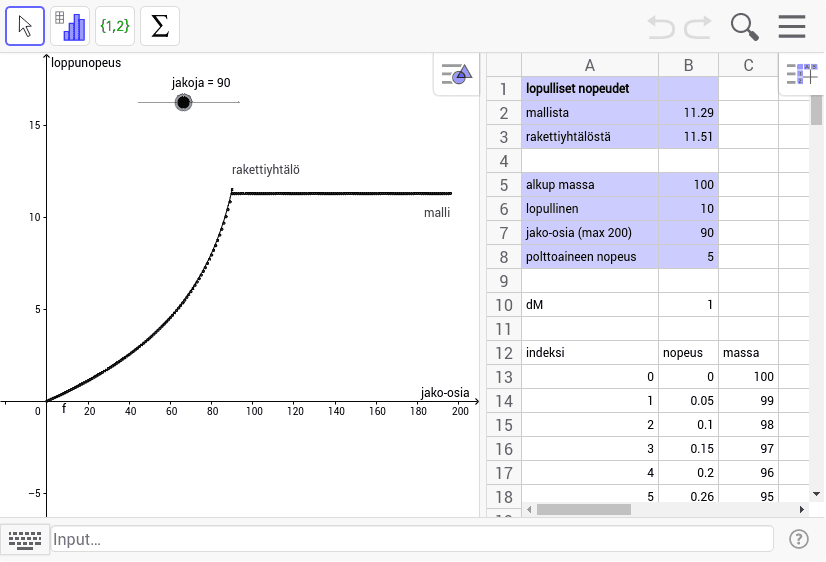Select the polttoaineen nopeus value 5 cell

click(x=689, y=257)
